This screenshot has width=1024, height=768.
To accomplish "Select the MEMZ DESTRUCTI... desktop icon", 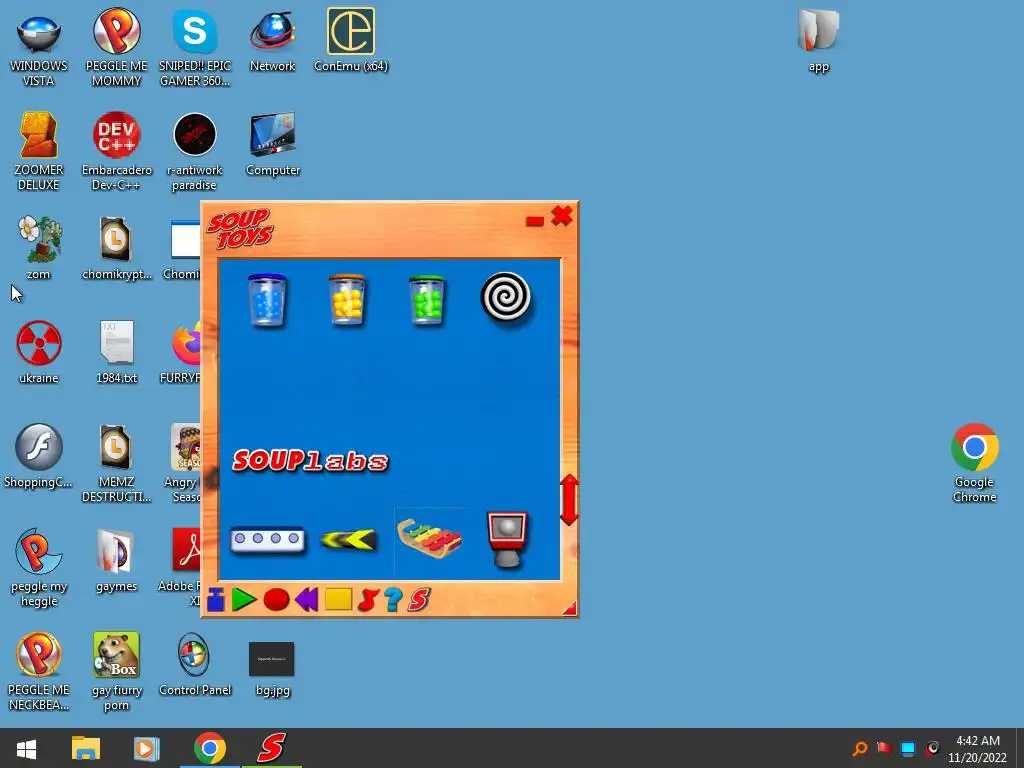I will click(x=116, y=464).
